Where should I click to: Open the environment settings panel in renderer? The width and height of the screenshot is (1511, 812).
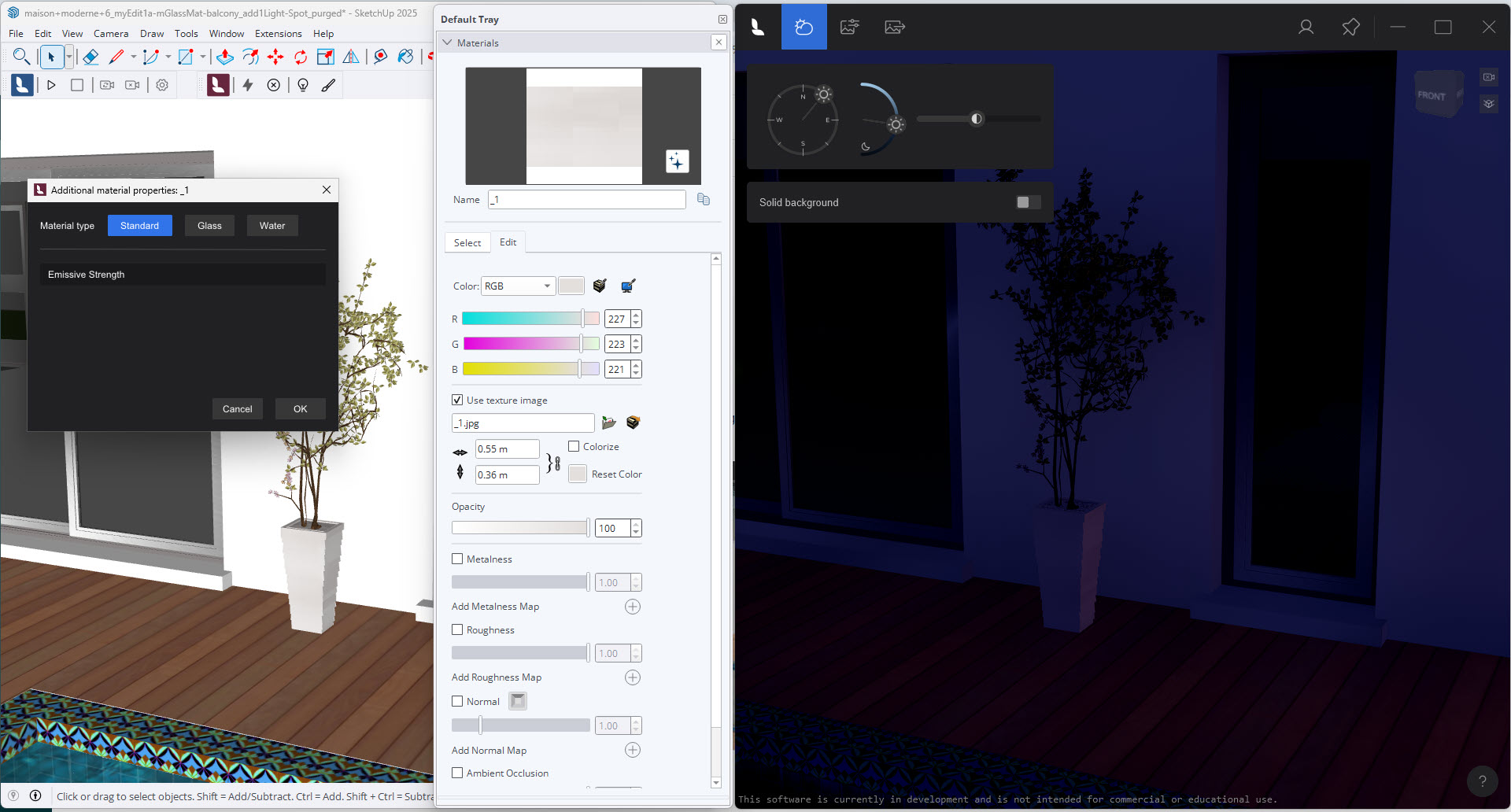point(804,27)
